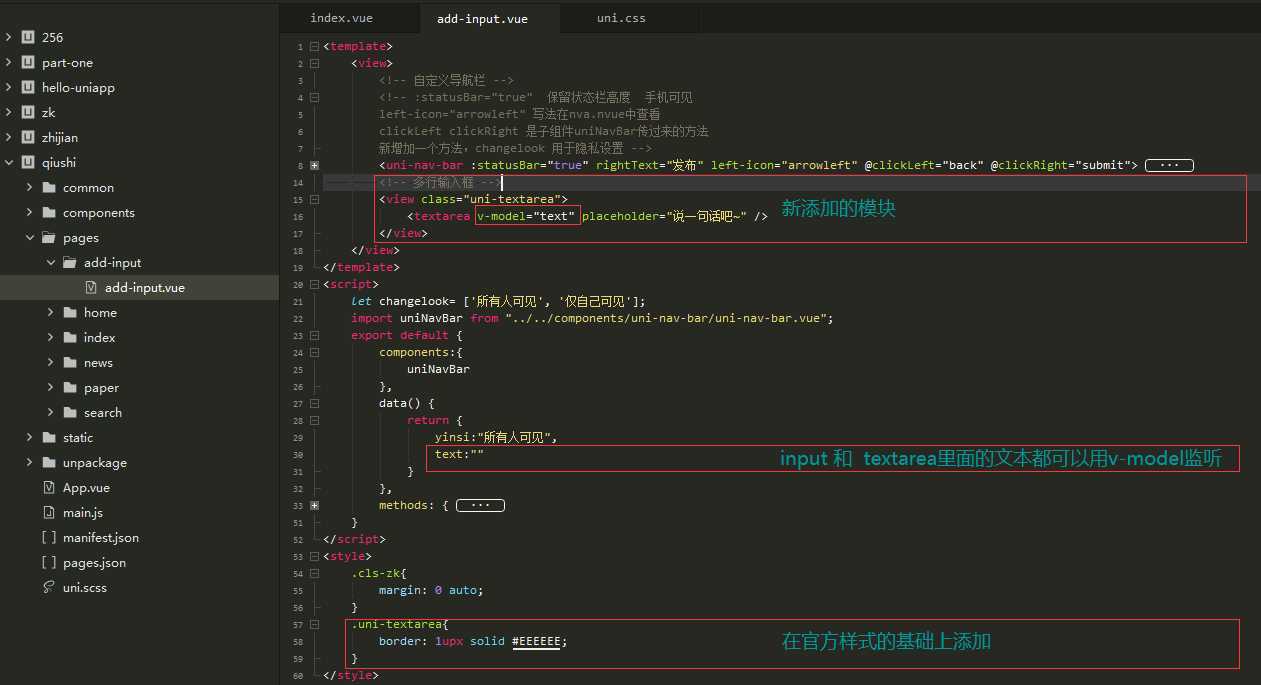Click the paper folder icon

(x=70, y=387)
